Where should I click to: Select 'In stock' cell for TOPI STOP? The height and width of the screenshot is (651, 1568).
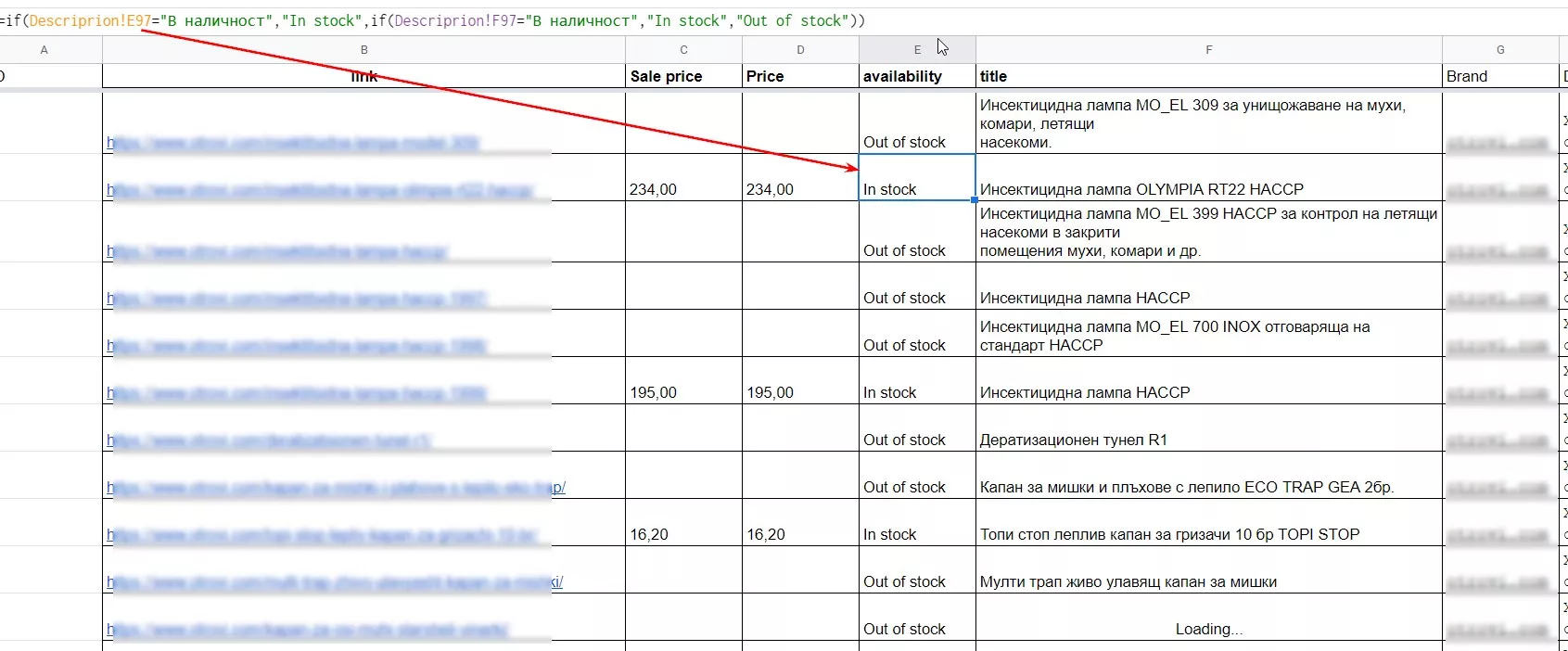[x=917, y=522]
